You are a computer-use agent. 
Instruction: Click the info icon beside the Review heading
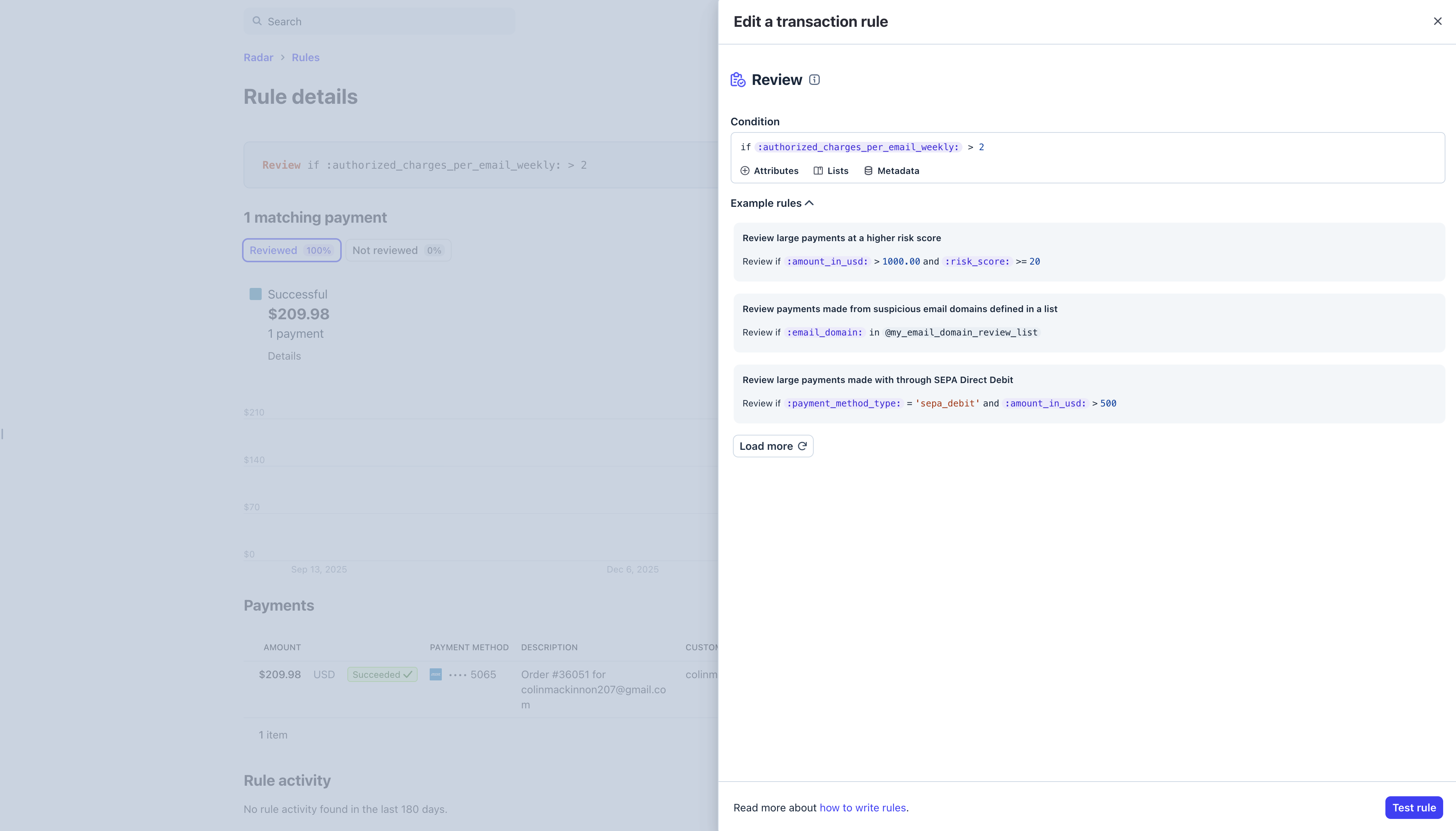[x=813, y=80]
